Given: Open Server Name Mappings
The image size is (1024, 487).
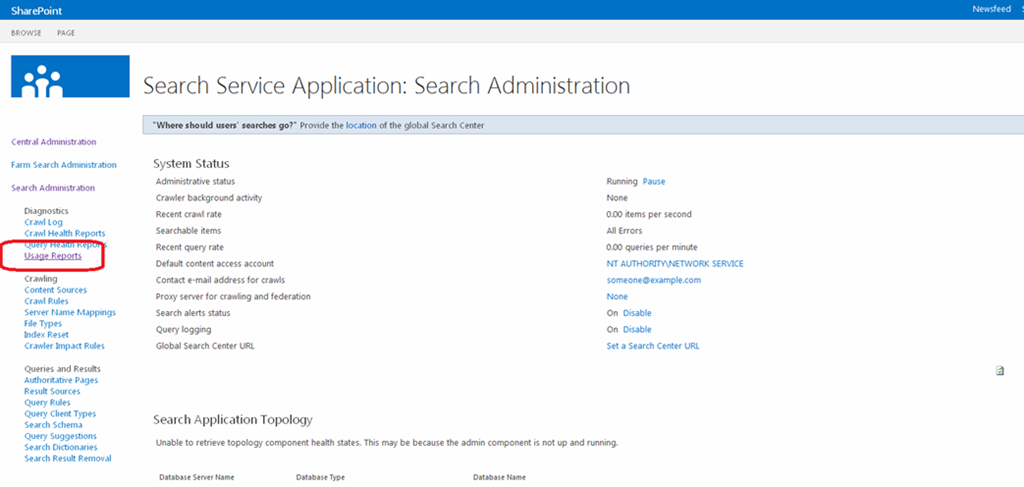Looking at the screenshot, I should (70, 312).
